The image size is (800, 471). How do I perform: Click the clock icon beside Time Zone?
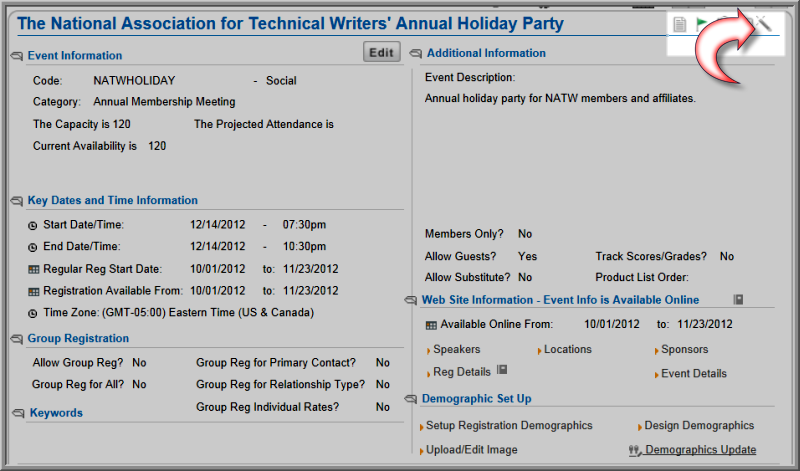pyautogui.click(x=33, y=313)
